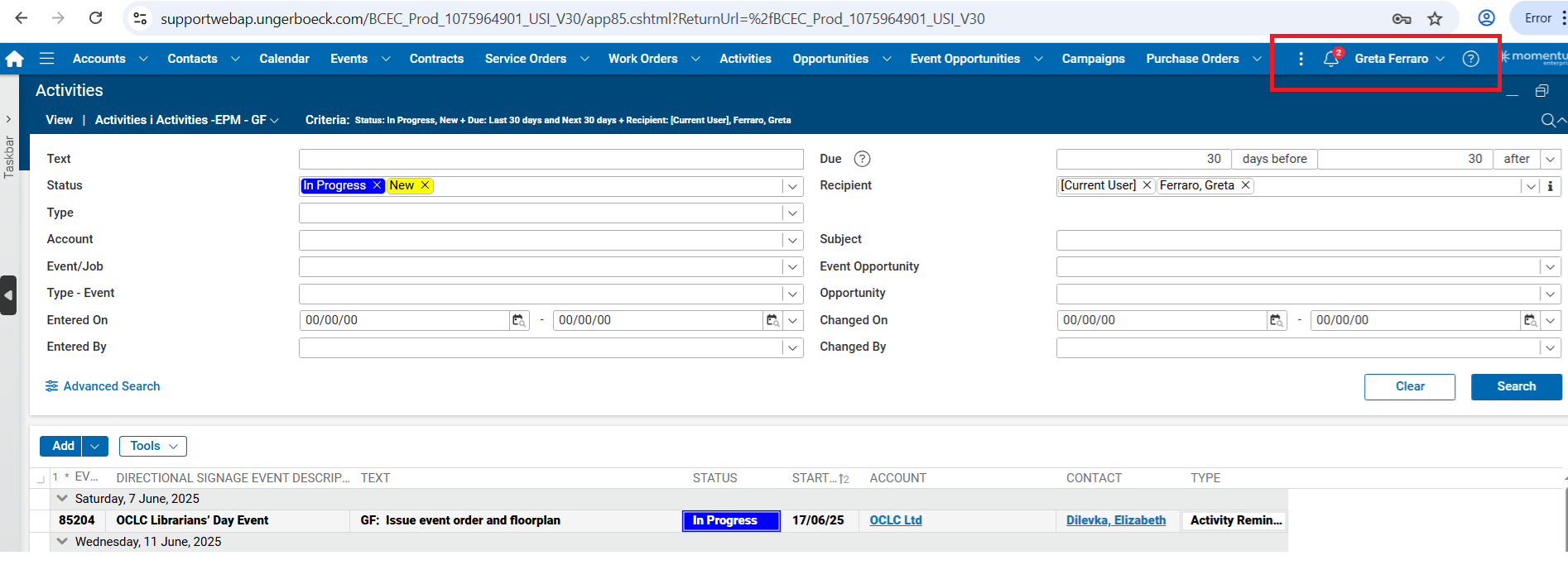Open the Dilevka, Elizabeth contact link
1568x584 pixels.
pyautogui.click(x=1115, y=520)
